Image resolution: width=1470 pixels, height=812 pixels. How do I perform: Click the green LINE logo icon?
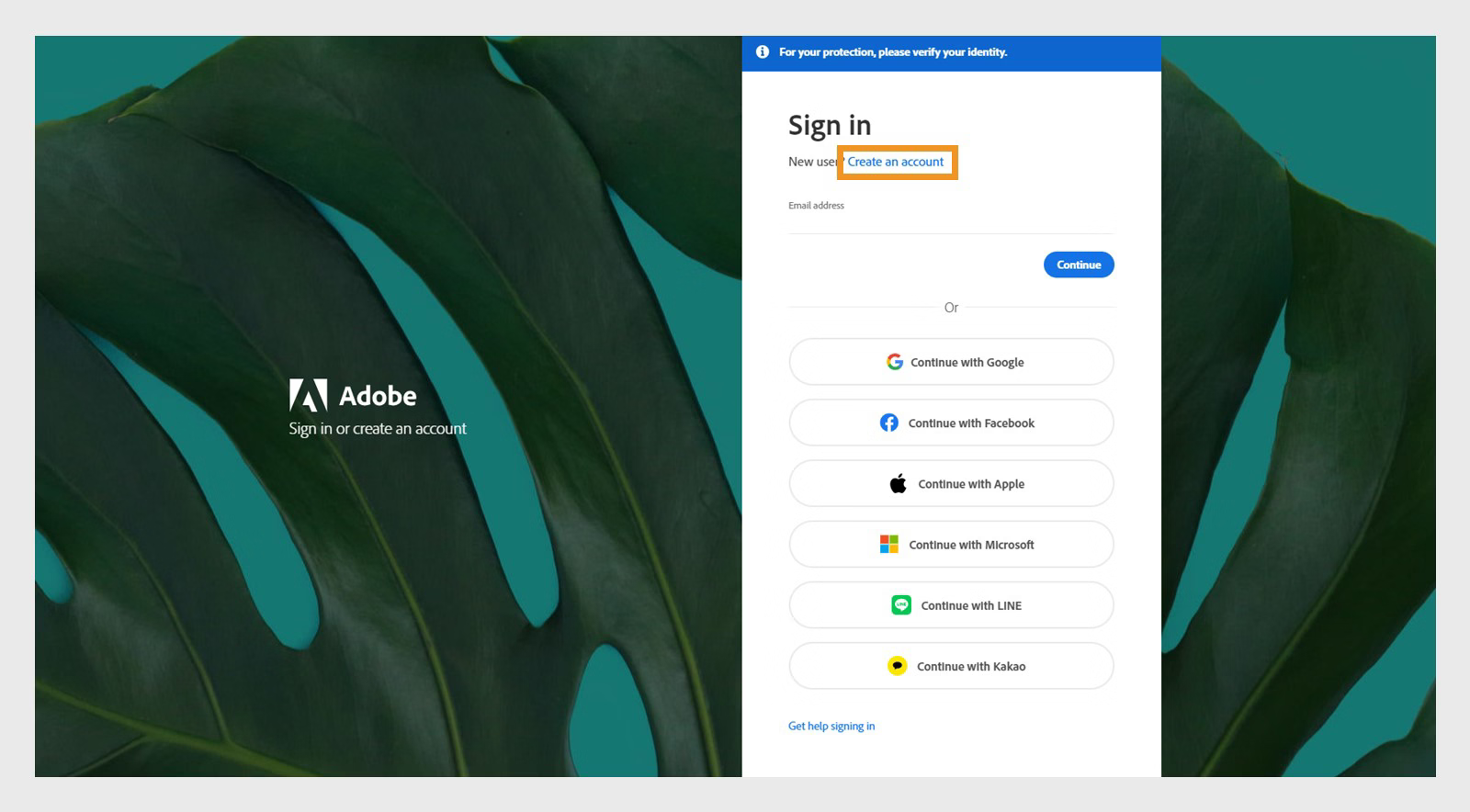901,605
